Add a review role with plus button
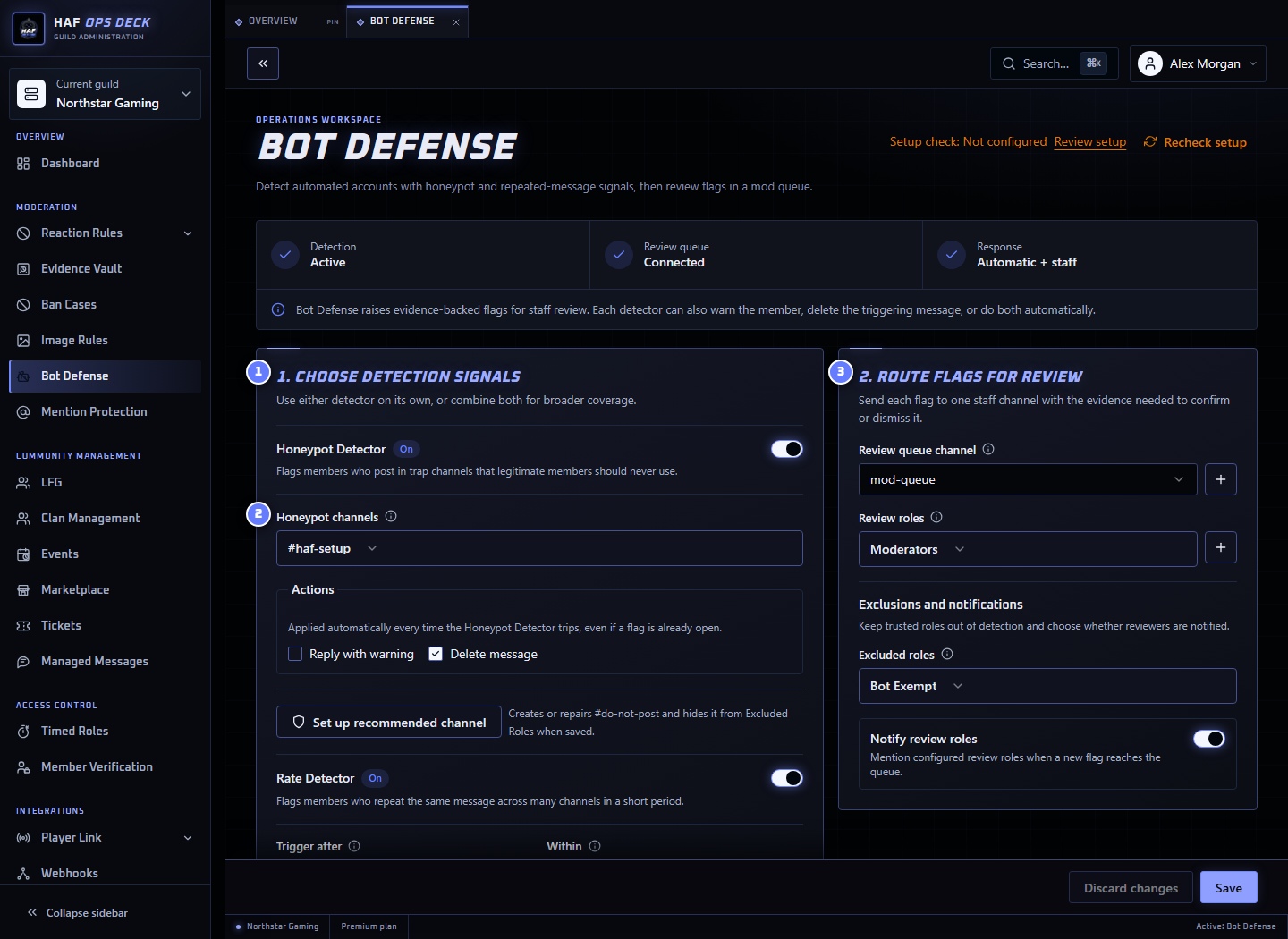 [x=1221, y=547]
